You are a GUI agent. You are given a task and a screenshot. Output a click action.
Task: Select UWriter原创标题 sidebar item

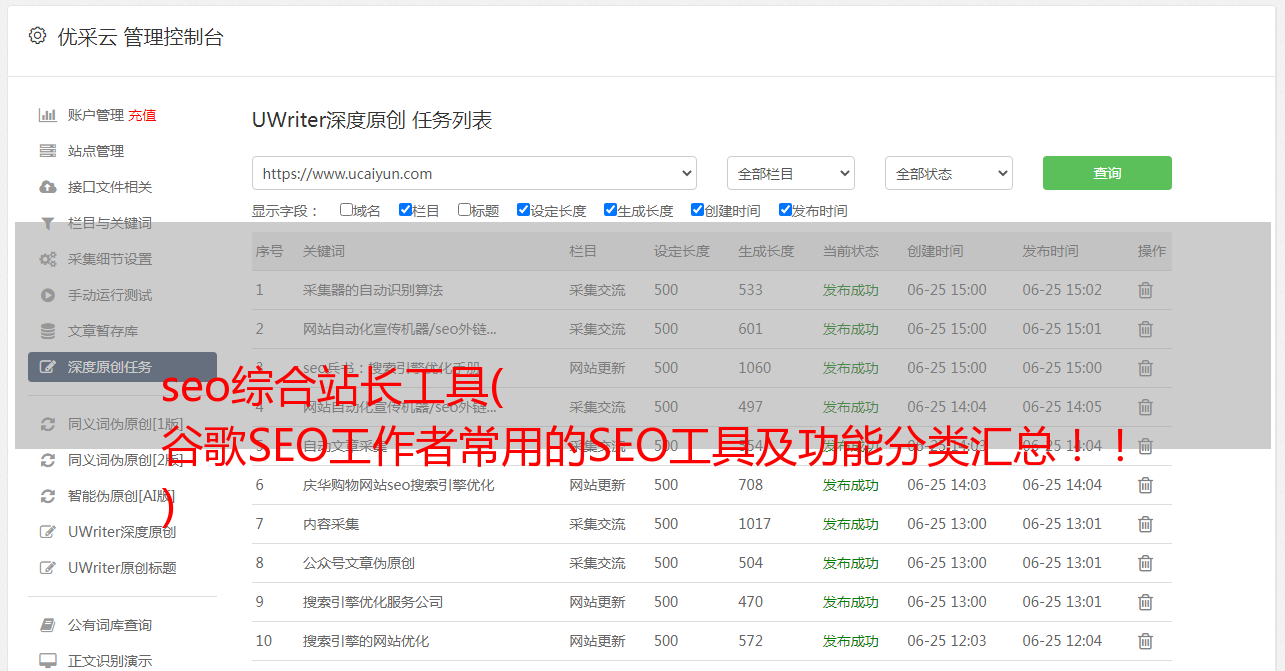coord(122,568)
